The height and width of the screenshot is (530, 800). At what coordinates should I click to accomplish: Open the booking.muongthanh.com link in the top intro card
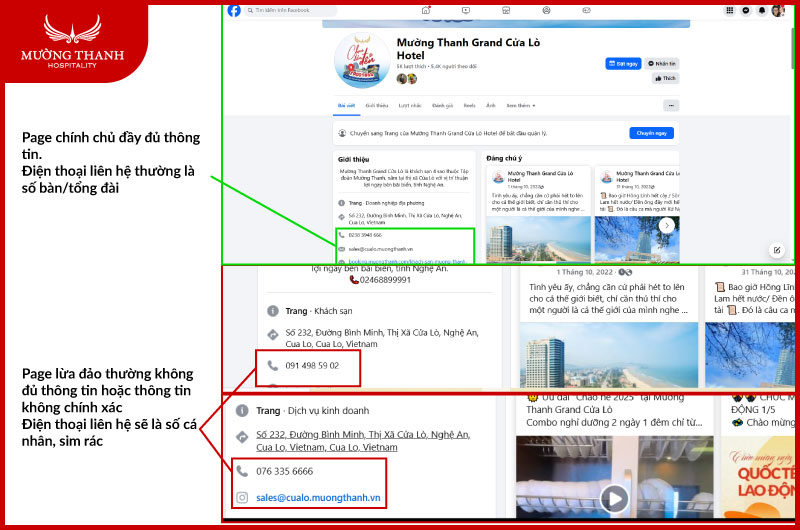pyautogui.click(x=407, y=262)
